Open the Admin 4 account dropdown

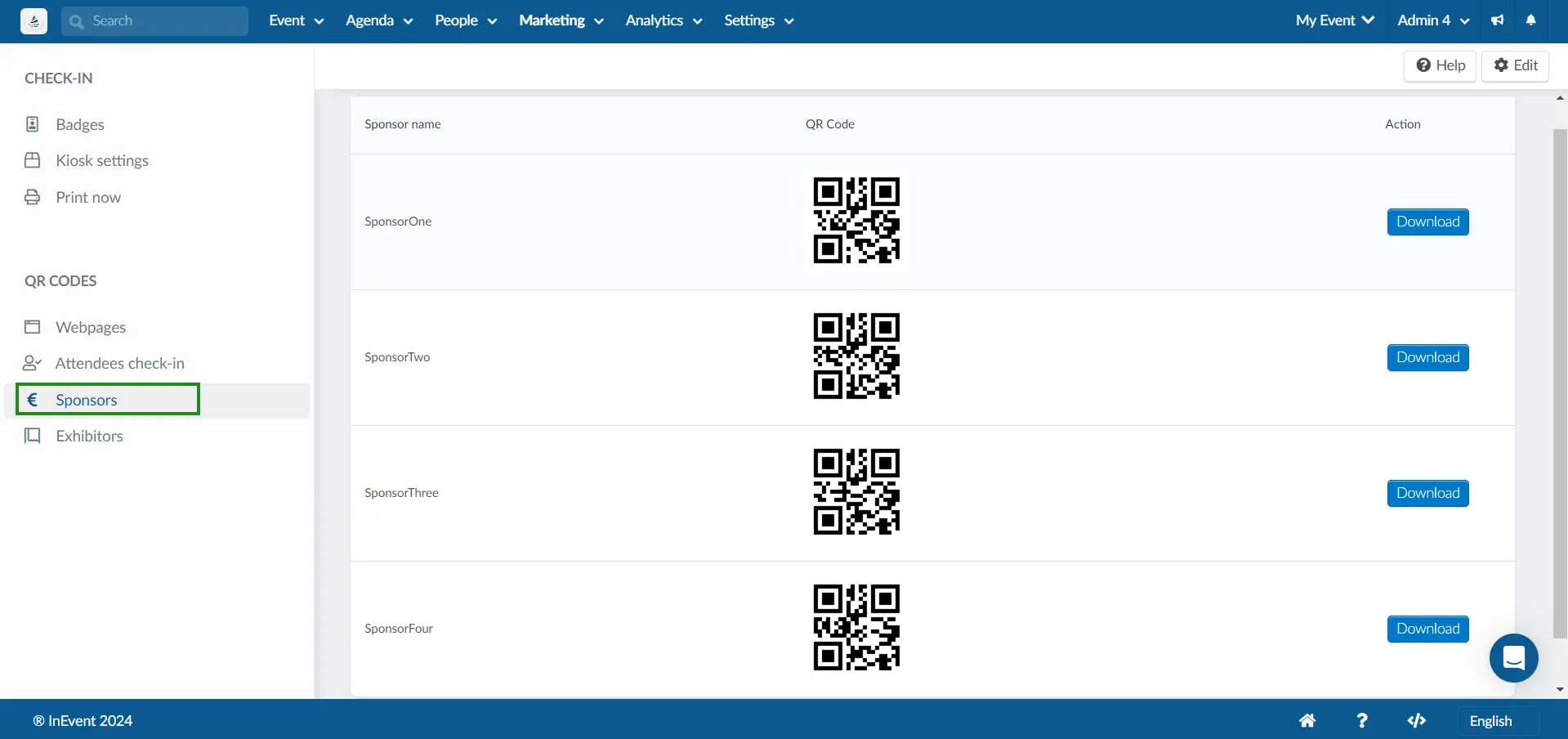[1433, 21]
